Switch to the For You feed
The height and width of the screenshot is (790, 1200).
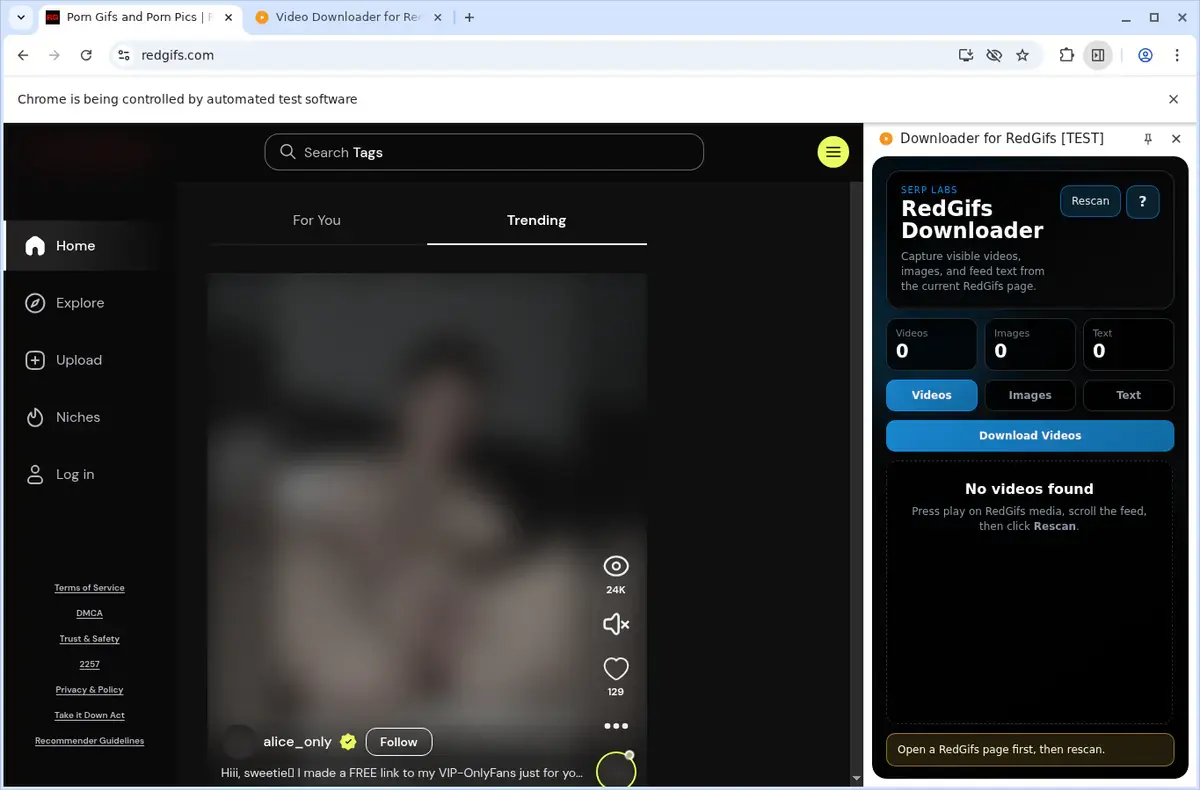click(317, 220)
